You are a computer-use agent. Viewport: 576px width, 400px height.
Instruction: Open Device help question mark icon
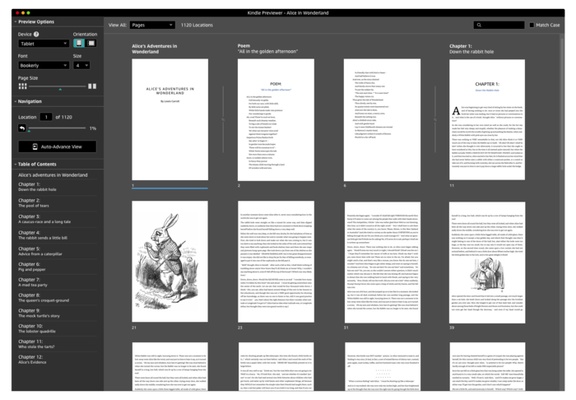36,34
